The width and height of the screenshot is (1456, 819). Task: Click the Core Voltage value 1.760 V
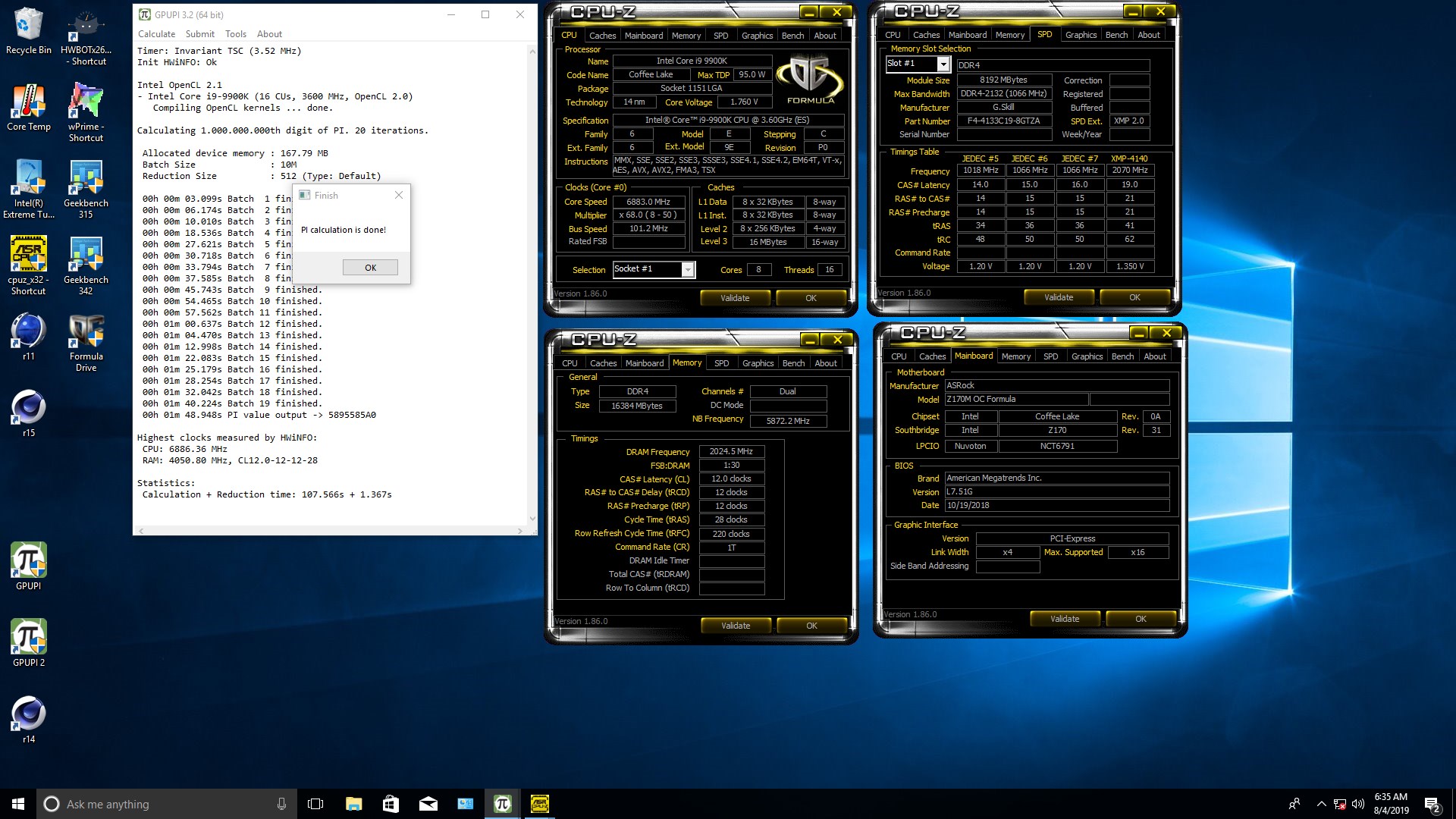744,102
